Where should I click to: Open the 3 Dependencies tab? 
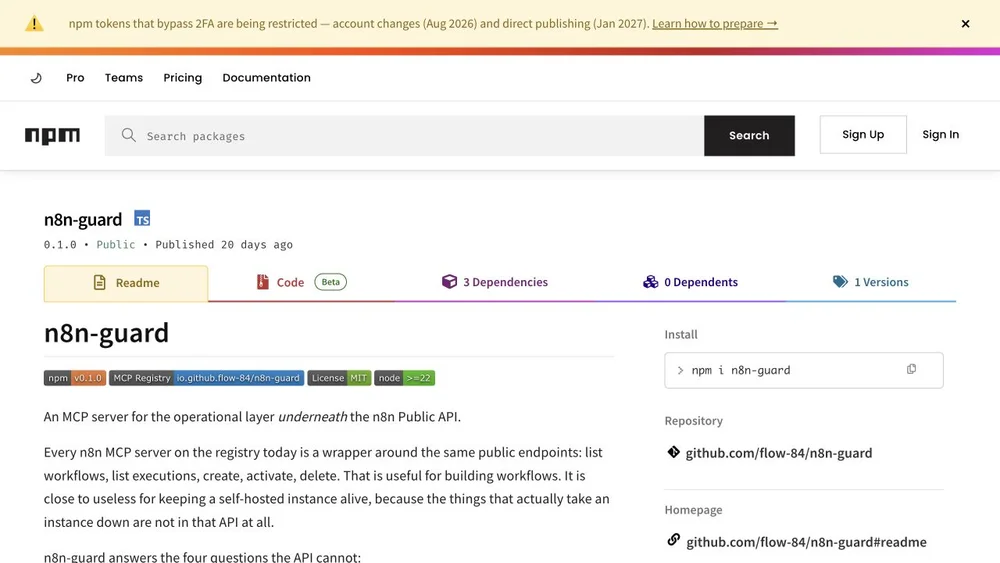[495, 282]
